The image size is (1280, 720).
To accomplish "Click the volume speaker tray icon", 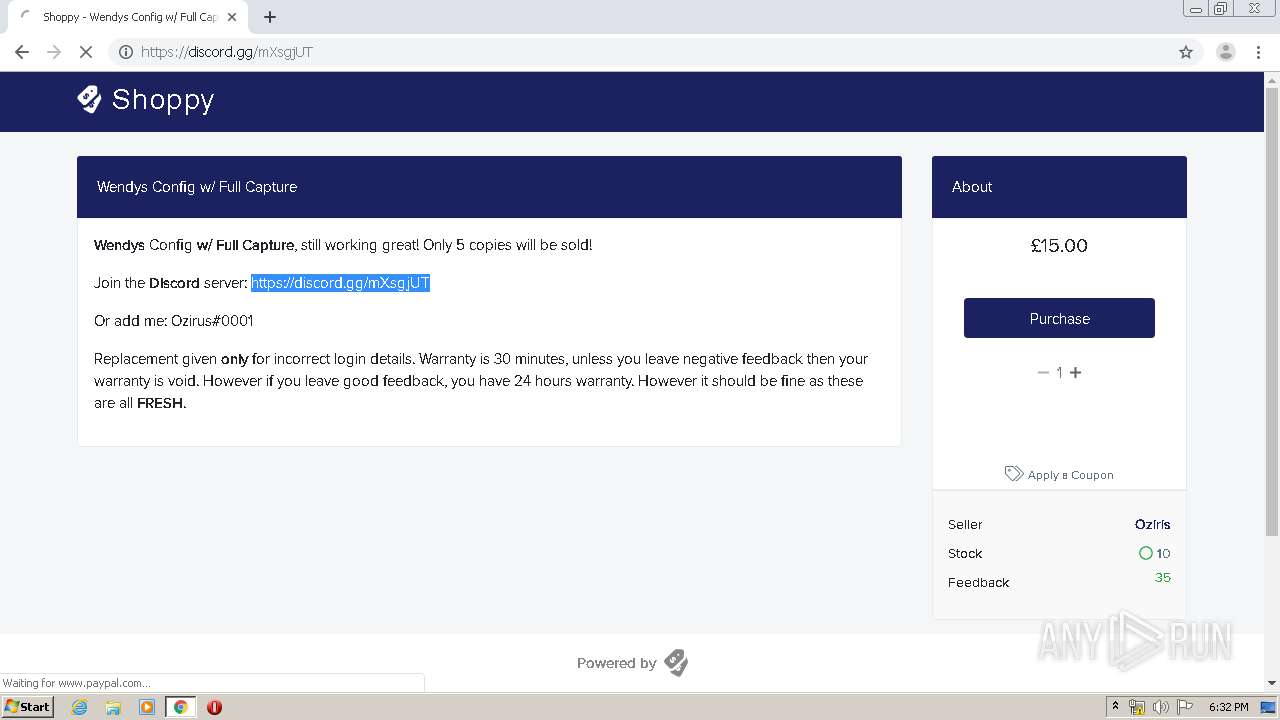I will [1160, 707].
